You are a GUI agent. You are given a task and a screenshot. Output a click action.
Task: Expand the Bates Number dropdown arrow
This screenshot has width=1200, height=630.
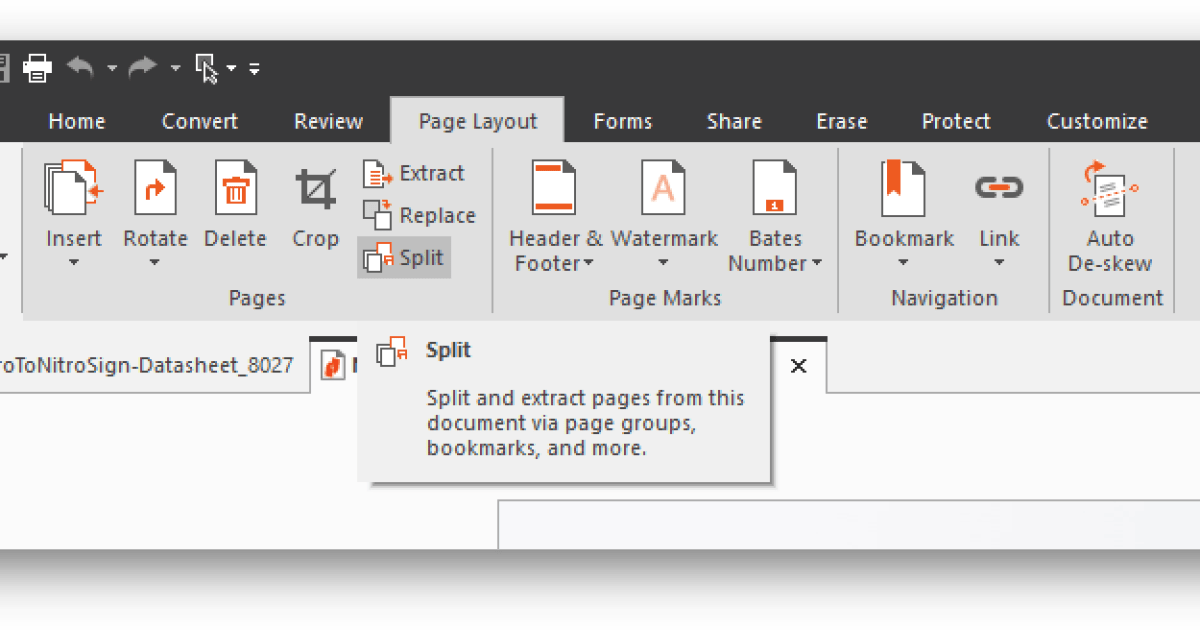[817, 264]
